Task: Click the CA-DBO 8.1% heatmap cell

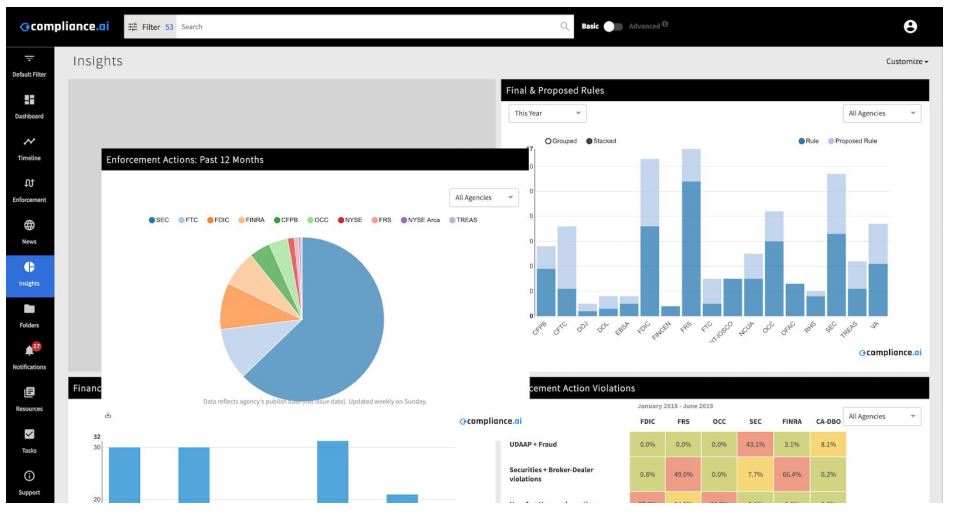Action: point(828,444)
